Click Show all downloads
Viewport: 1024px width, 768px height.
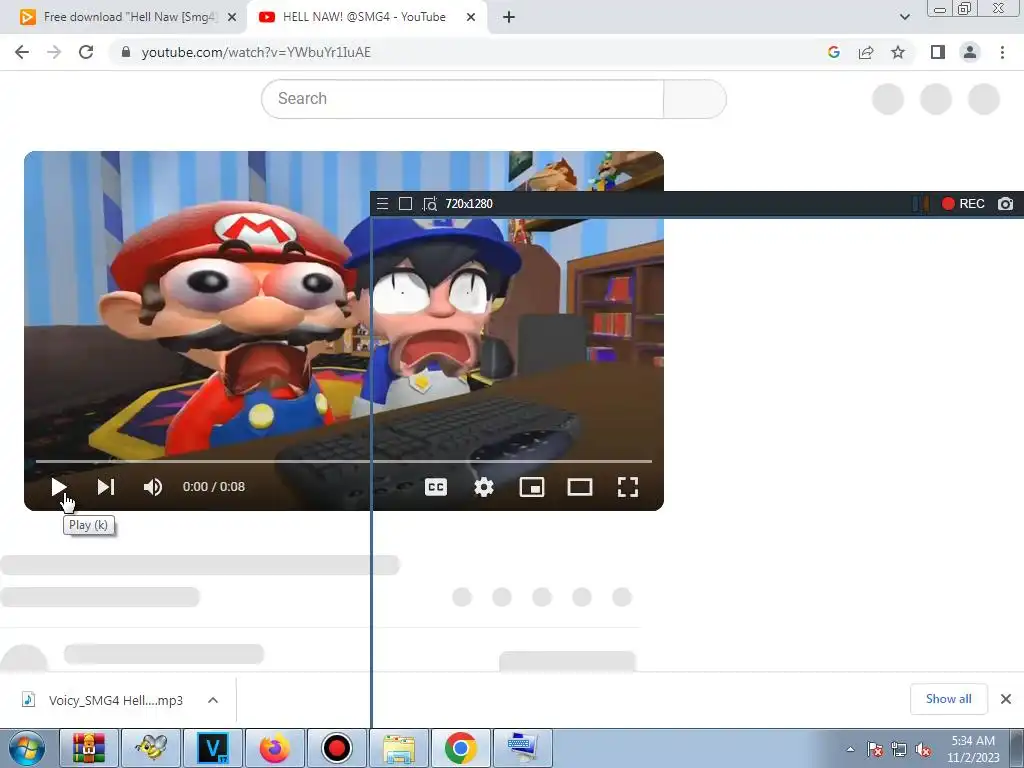pyautogui.click(x=948, y=699)
